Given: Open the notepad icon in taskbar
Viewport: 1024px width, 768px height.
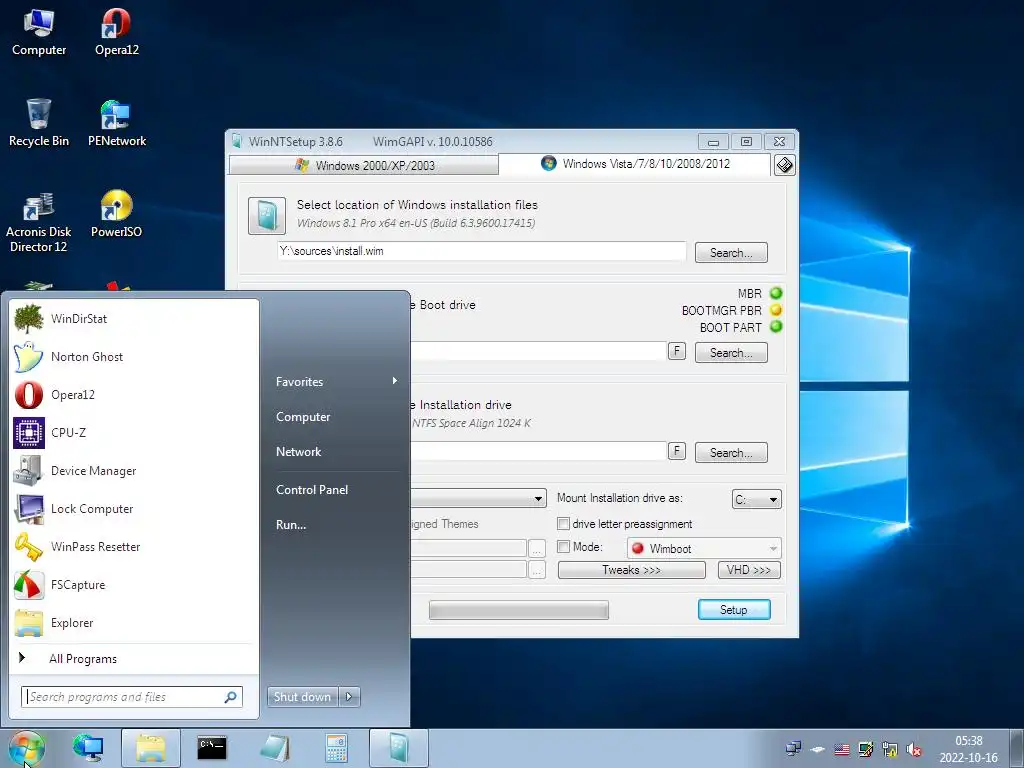Looking at the screenshot, I should (274, 748).
